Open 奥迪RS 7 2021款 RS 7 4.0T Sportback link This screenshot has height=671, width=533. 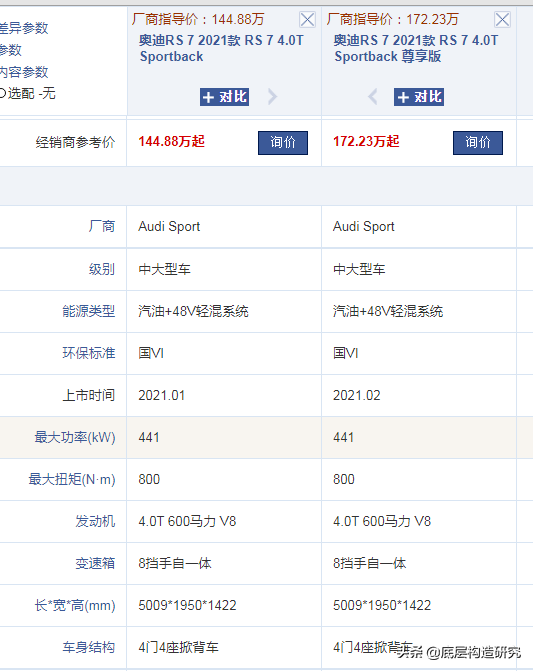pos(221,48)
